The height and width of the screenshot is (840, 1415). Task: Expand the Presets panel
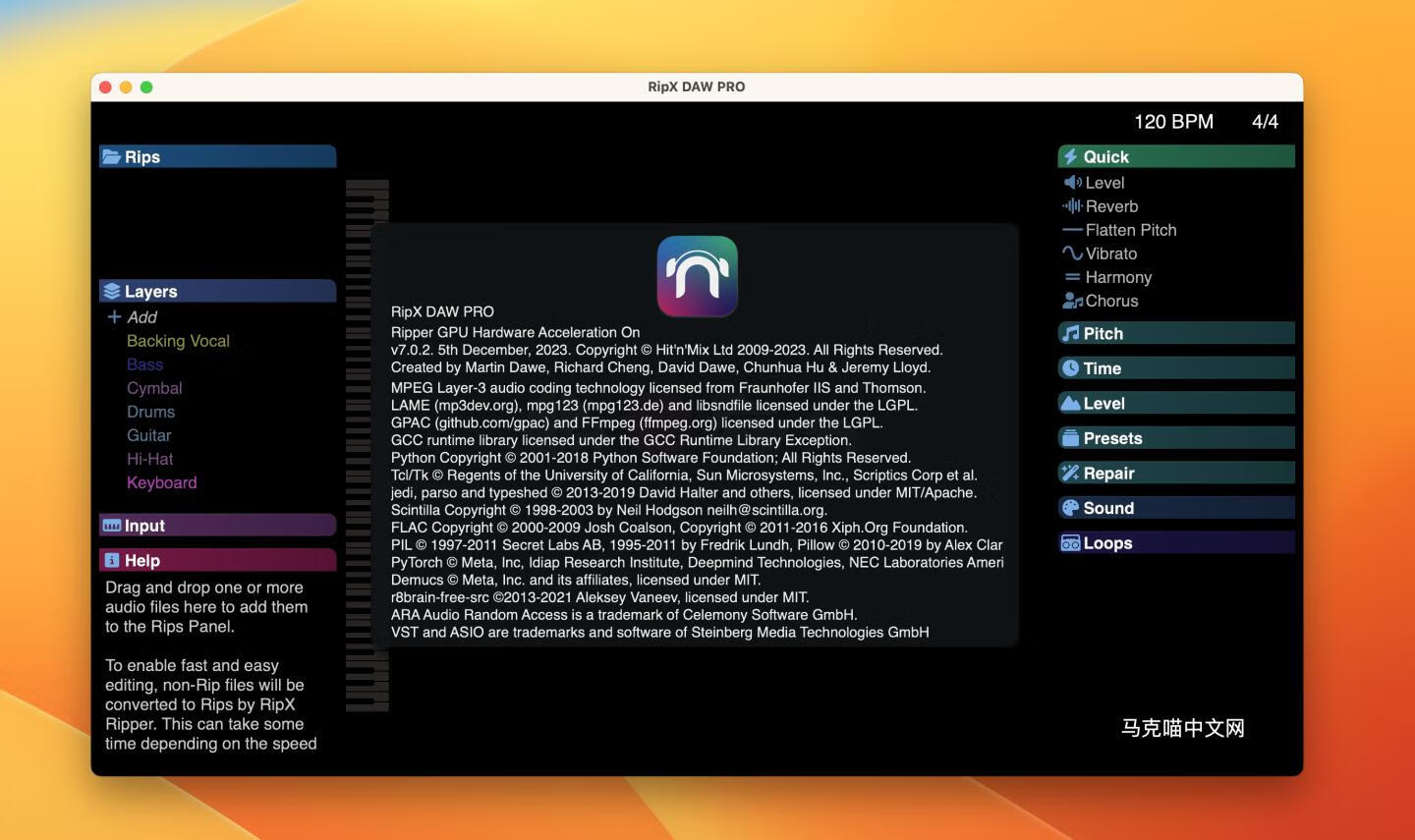pyautogui.click(x=1176, y=438)
